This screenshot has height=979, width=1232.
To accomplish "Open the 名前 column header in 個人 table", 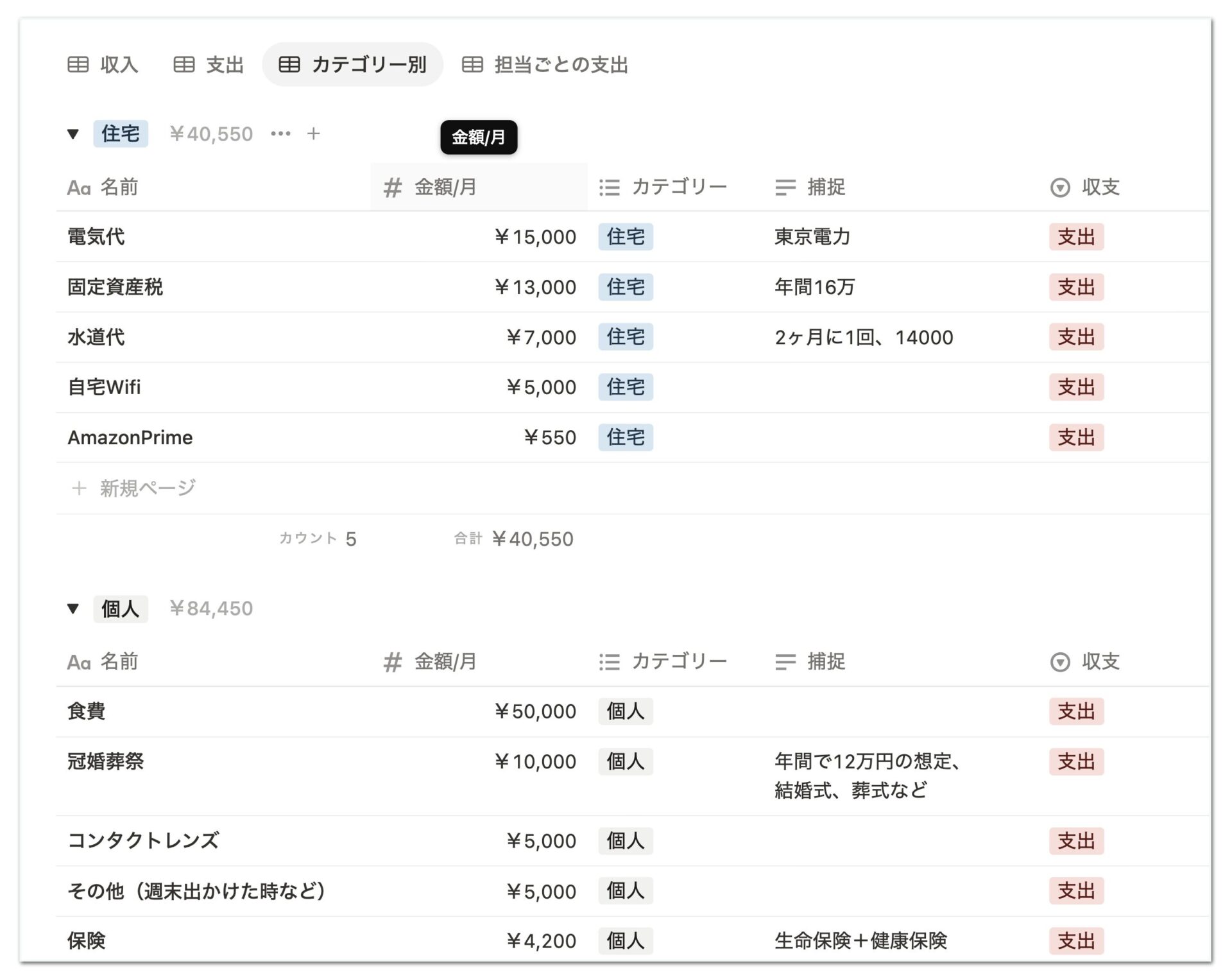I will pyautogui.click(x=103, y=661).
